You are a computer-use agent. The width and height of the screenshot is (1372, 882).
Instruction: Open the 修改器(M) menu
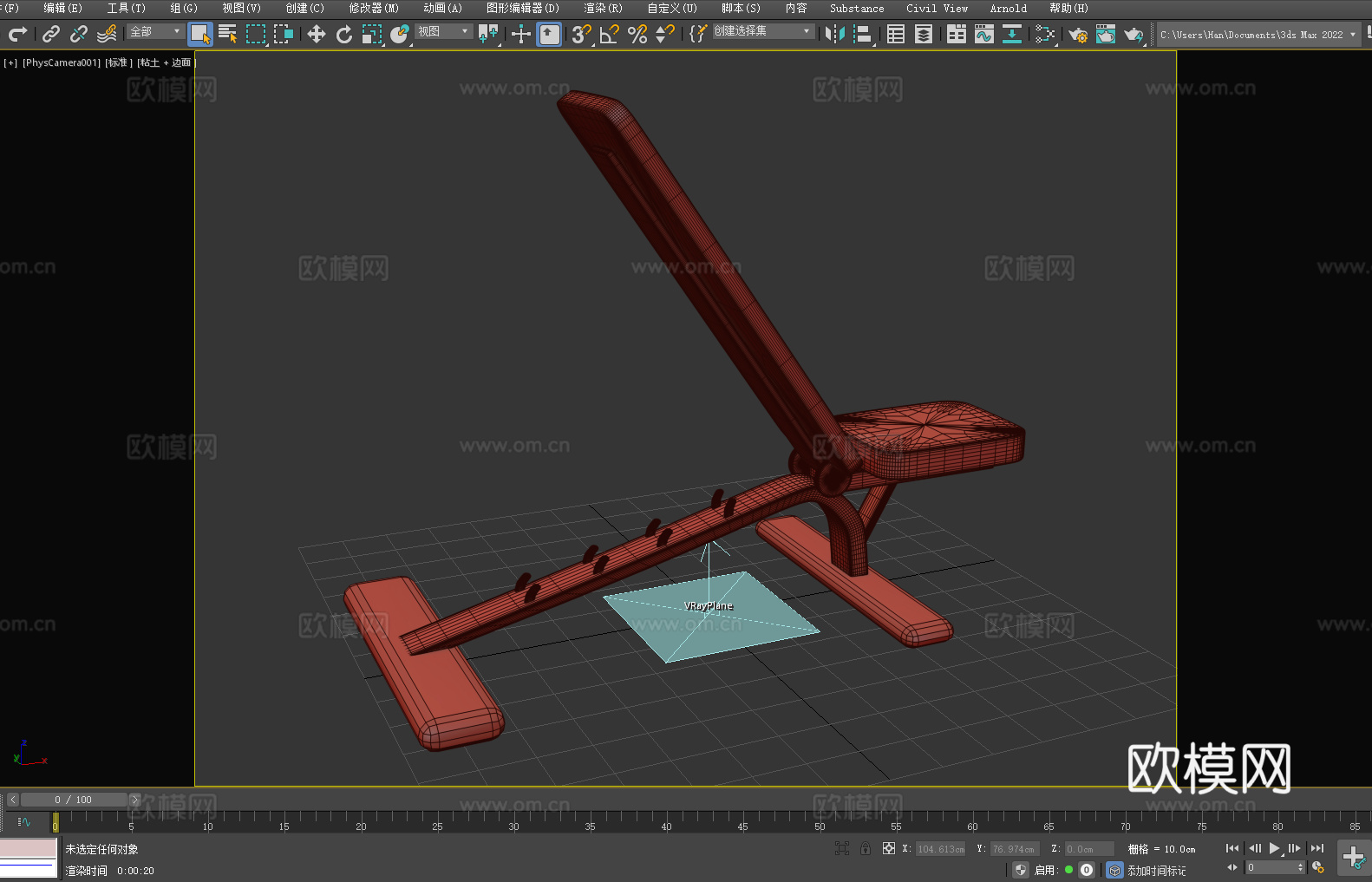click(x=374, y=8)
